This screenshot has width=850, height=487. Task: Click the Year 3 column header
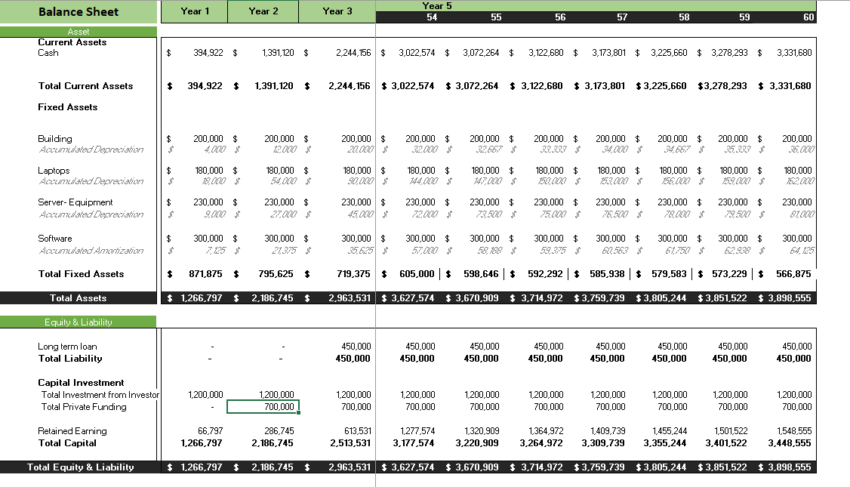[337, 11]
